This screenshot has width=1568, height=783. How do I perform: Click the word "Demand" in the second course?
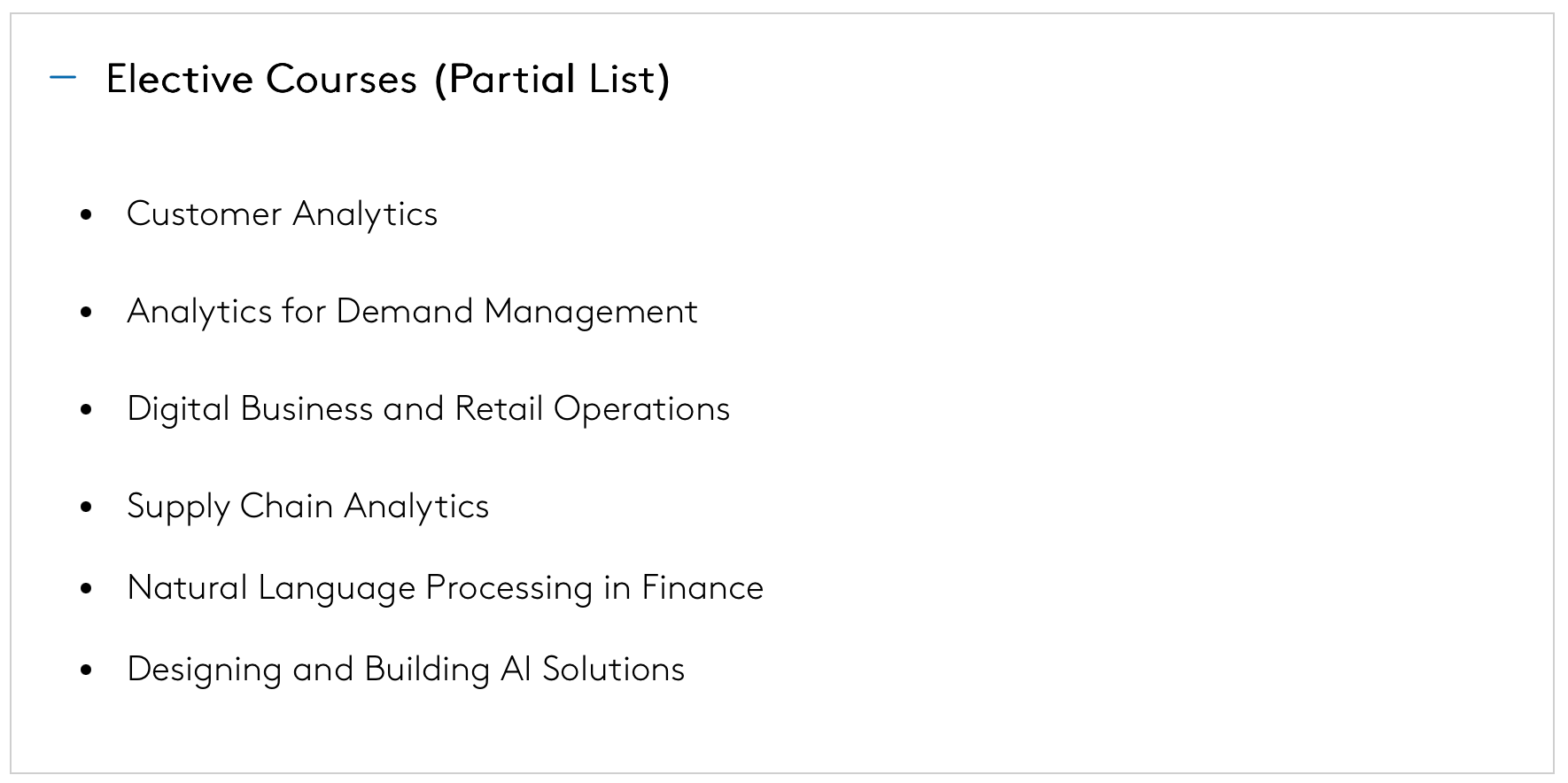pyautogui.click(x=405, y=312)
